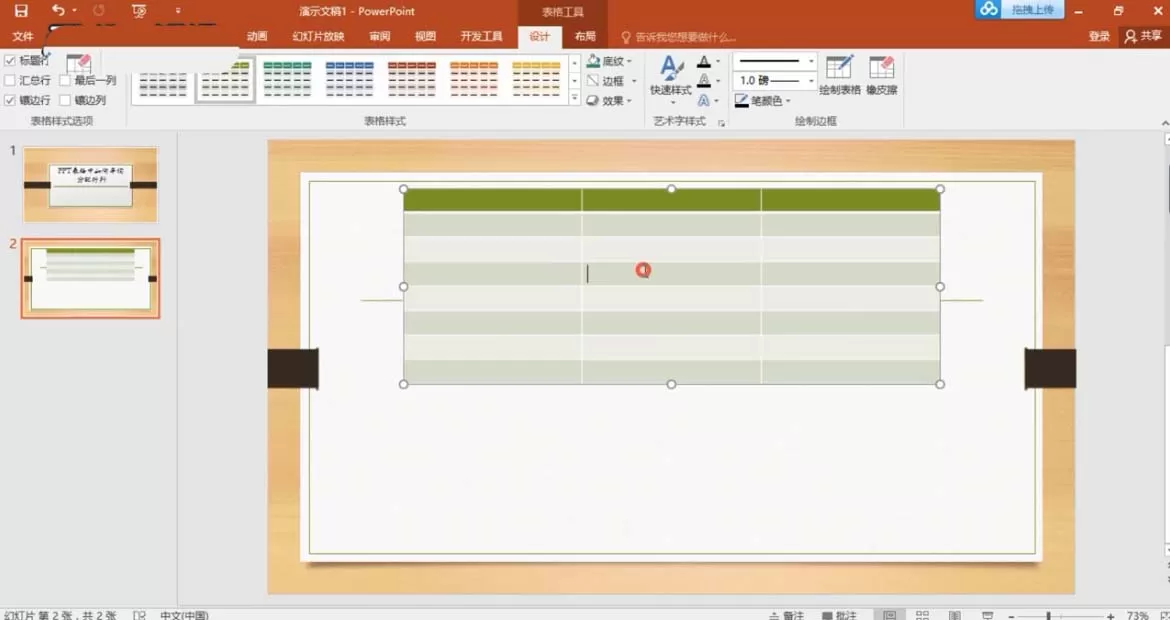Select slide 2 thumbnail

coord(90,278)
